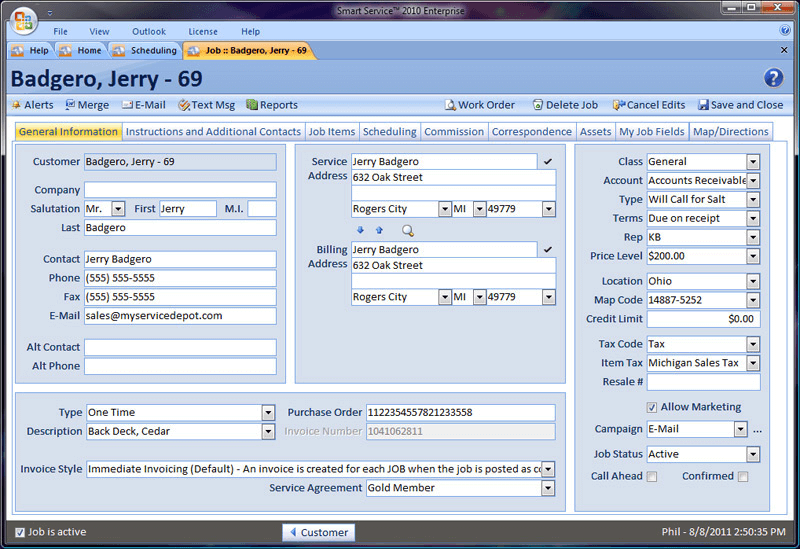Toggle the Job is active checkbox
The width and height of the screenshot is (800, 549).
pos(20,533)
